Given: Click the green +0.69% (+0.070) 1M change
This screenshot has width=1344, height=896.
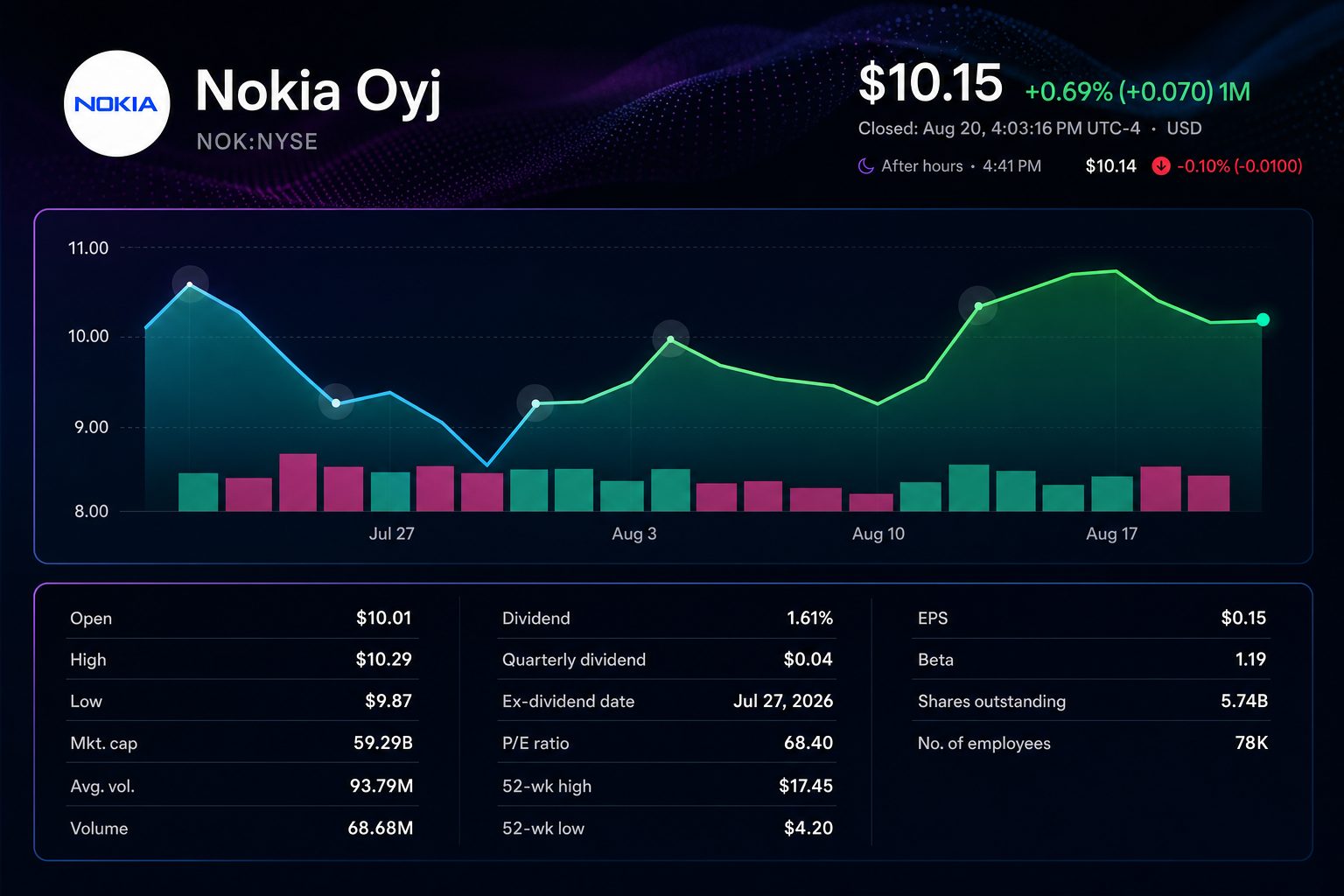Looking at the screenshot, I should coord(1137,92).
